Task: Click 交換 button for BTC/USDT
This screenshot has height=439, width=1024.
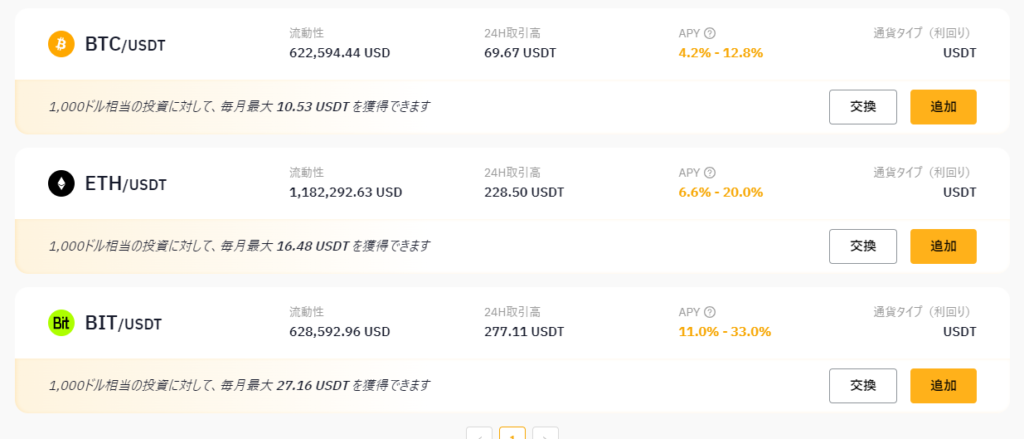Action: 863,107
